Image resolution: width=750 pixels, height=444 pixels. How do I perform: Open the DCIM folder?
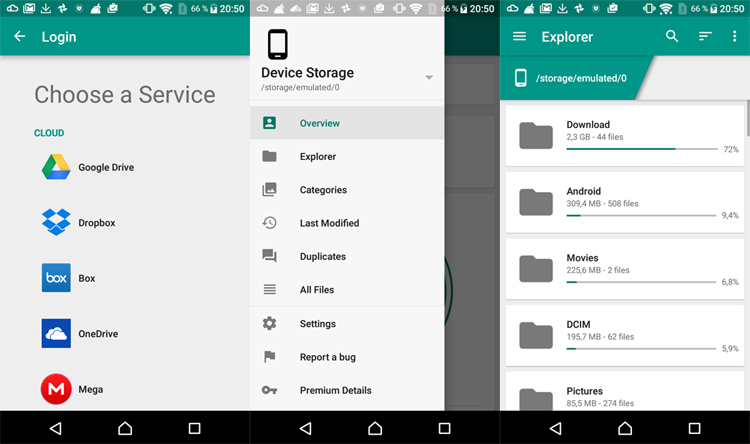pos(625,335)
